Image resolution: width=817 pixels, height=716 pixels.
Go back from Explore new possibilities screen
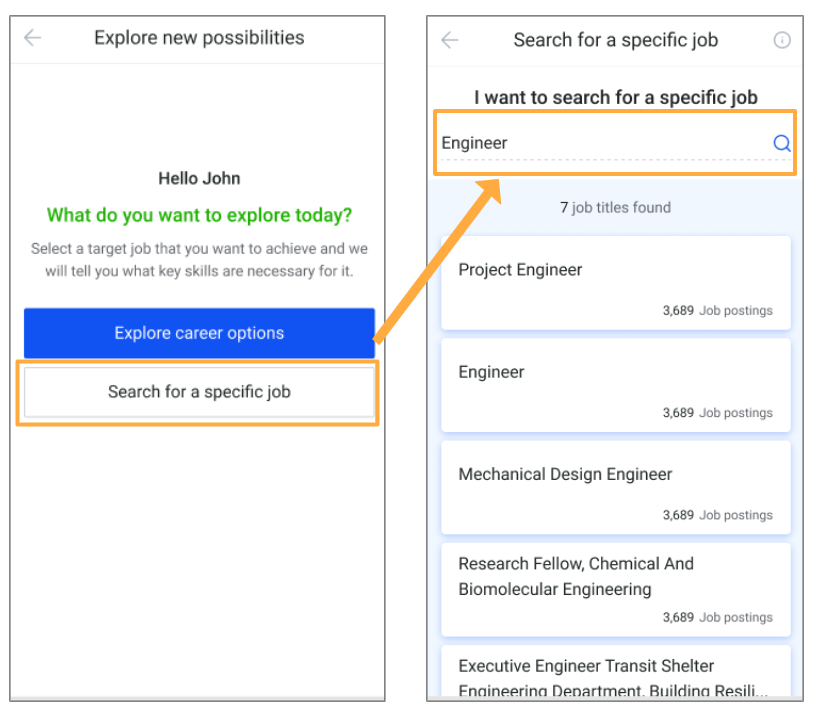coord(32,38)
